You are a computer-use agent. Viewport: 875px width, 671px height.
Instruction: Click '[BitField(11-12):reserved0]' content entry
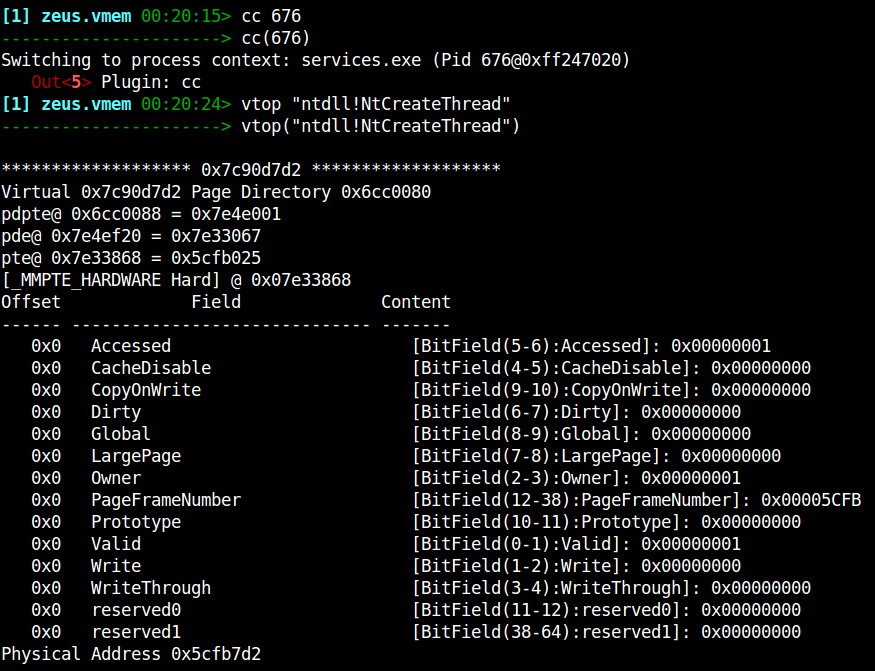(607, 610)
